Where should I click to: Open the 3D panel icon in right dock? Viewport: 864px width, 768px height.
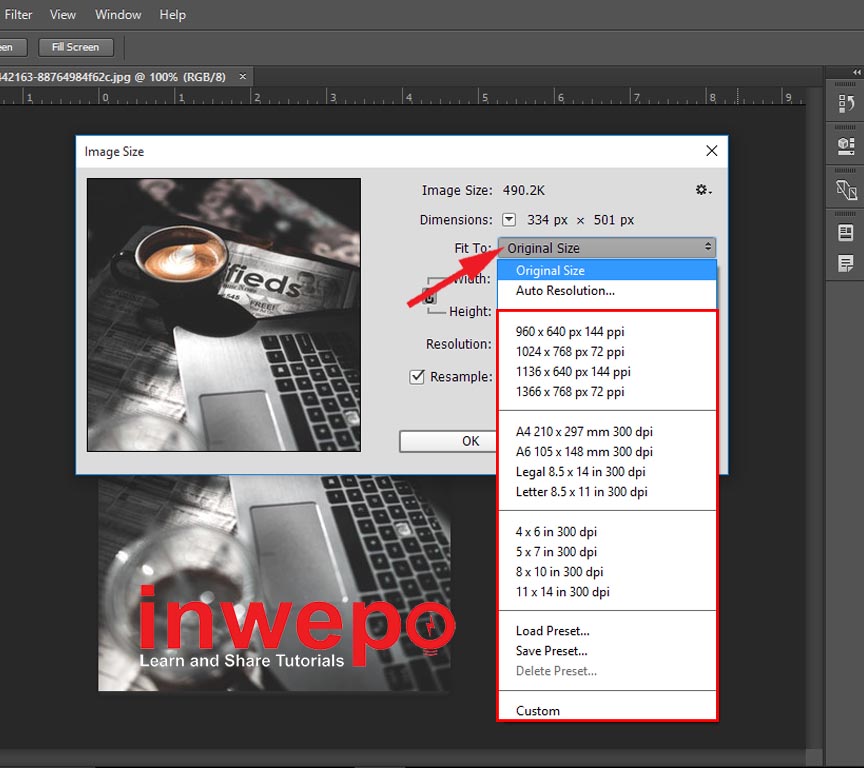[846, 146]
